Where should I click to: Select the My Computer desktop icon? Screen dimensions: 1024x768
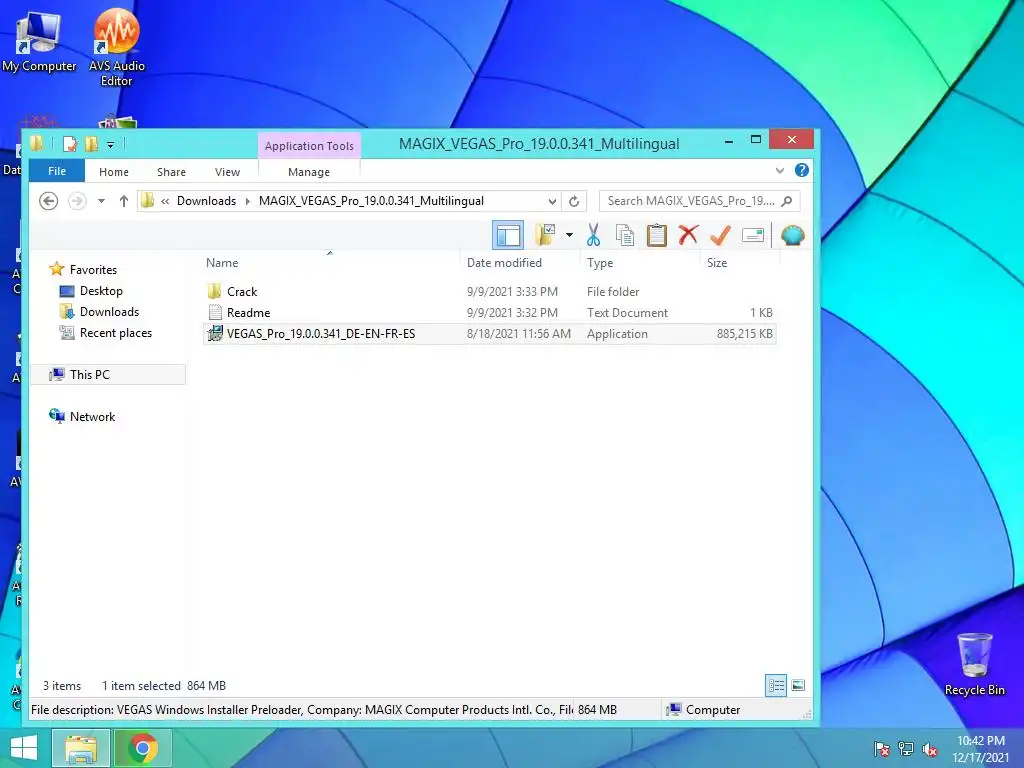(39, 40)
